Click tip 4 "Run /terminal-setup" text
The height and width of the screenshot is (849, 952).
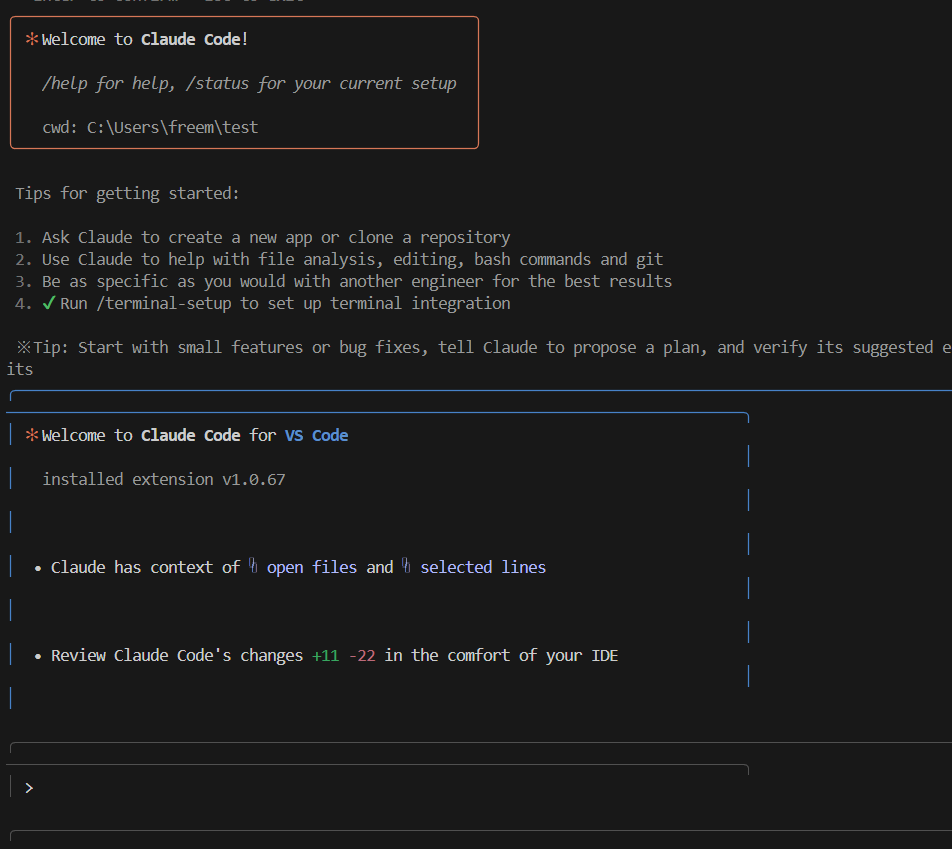tap(285, 303)
